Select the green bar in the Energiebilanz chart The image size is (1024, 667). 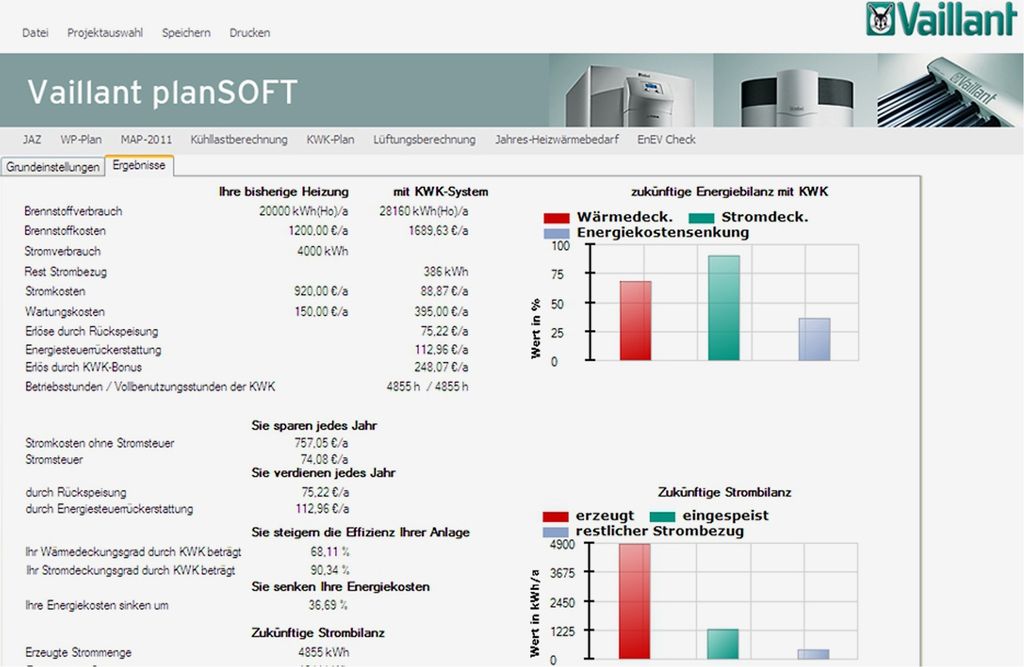[724, 308]
